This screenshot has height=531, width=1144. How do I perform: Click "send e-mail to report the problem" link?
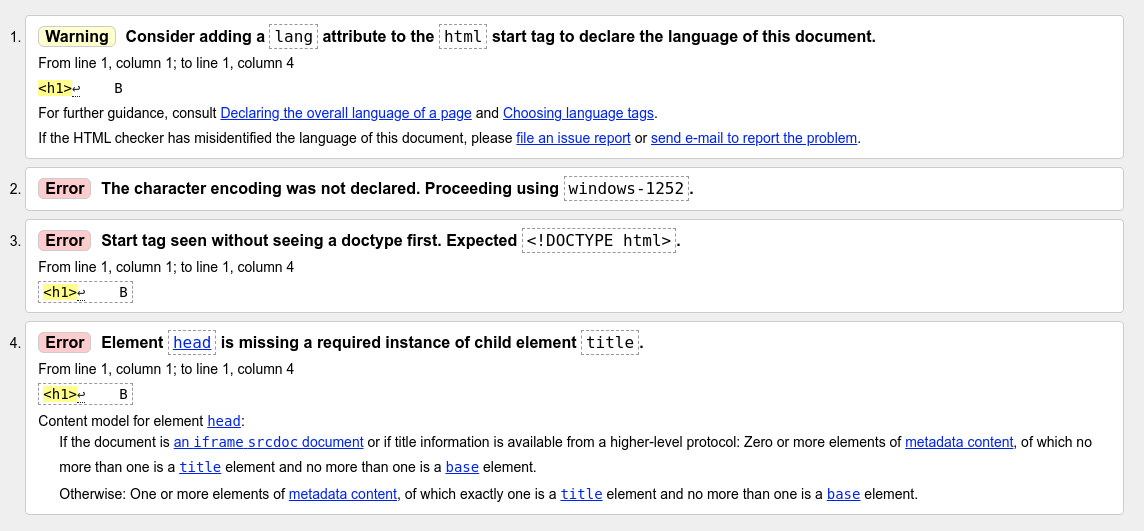point(753,138)
